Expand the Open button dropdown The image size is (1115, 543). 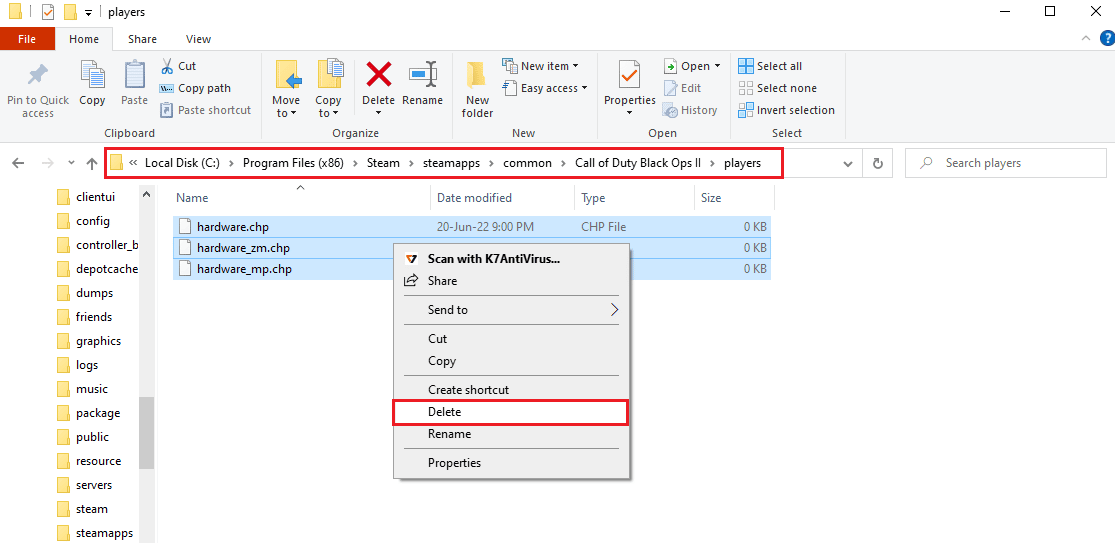point(717,66)
